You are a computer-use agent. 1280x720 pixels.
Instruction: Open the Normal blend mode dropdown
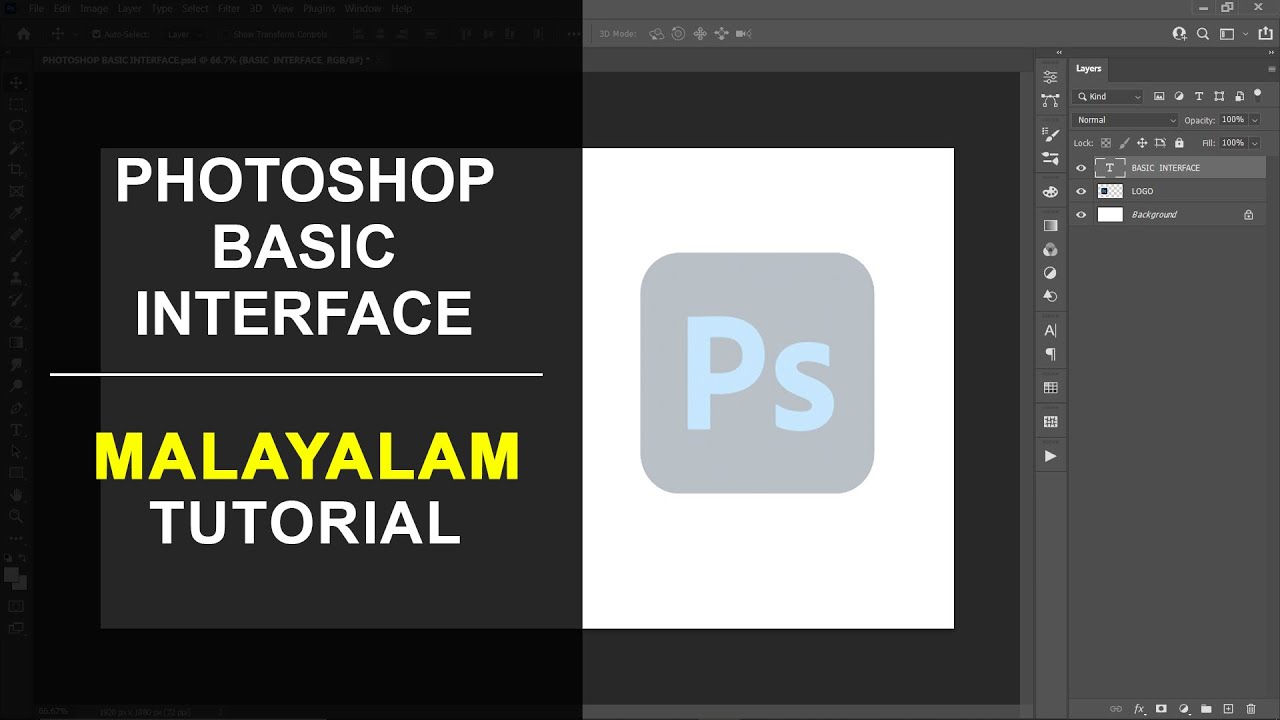pos(1126,120)
